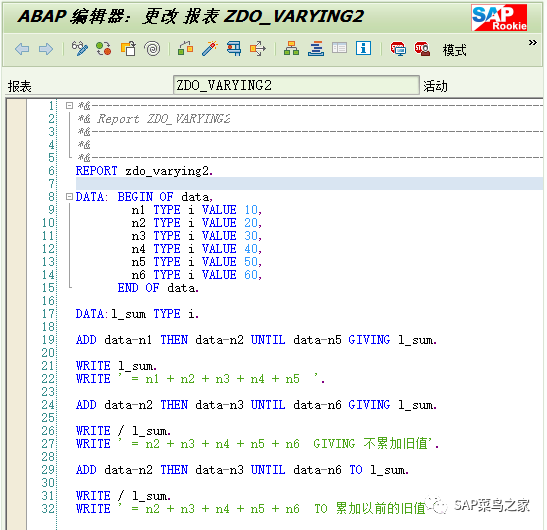This screenshot has width=547, height=530.
Task: Display the Object List hierarchy icon
Action: click(x=291, y=48)
